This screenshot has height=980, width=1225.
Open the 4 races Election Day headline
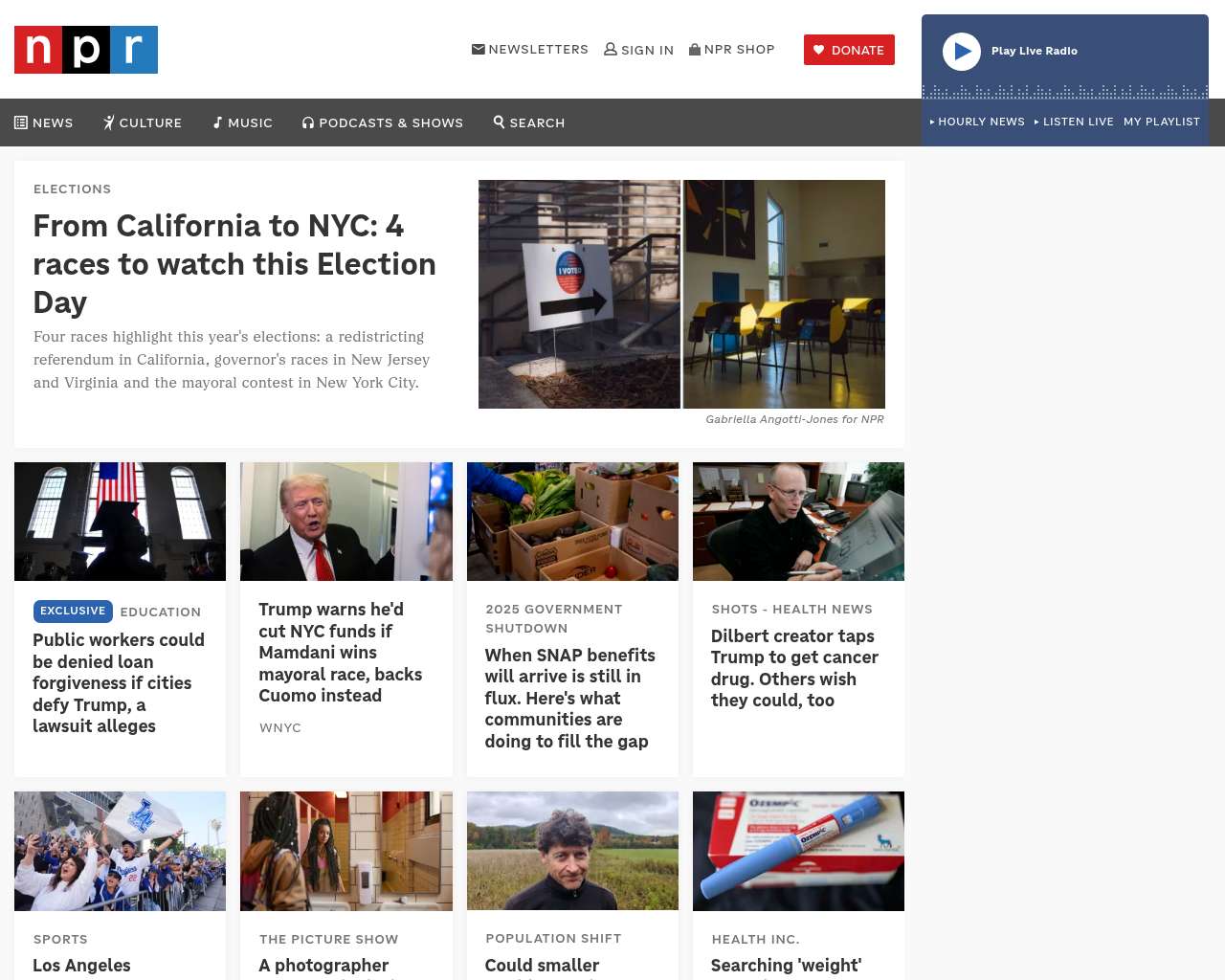[x=234, y=264]
